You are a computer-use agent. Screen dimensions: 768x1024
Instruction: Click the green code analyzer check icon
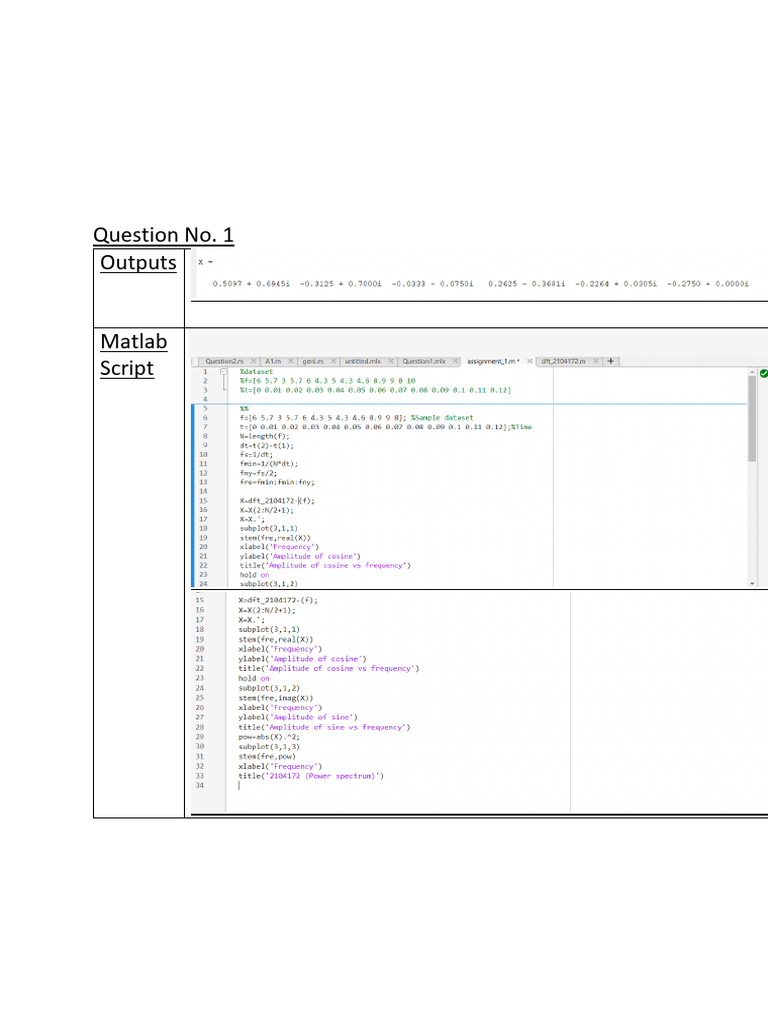763,374
